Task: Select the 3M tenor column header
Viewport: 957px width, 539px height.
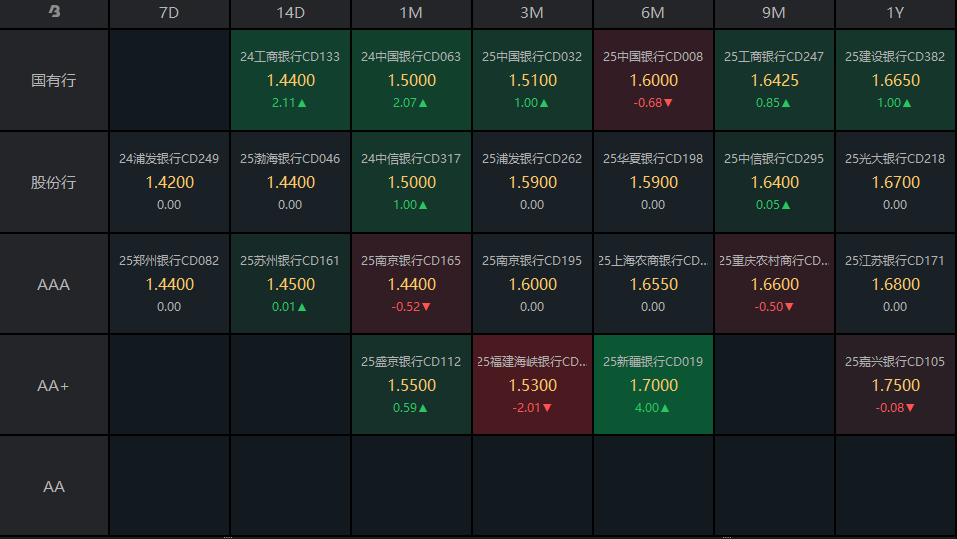Action: 532,13
